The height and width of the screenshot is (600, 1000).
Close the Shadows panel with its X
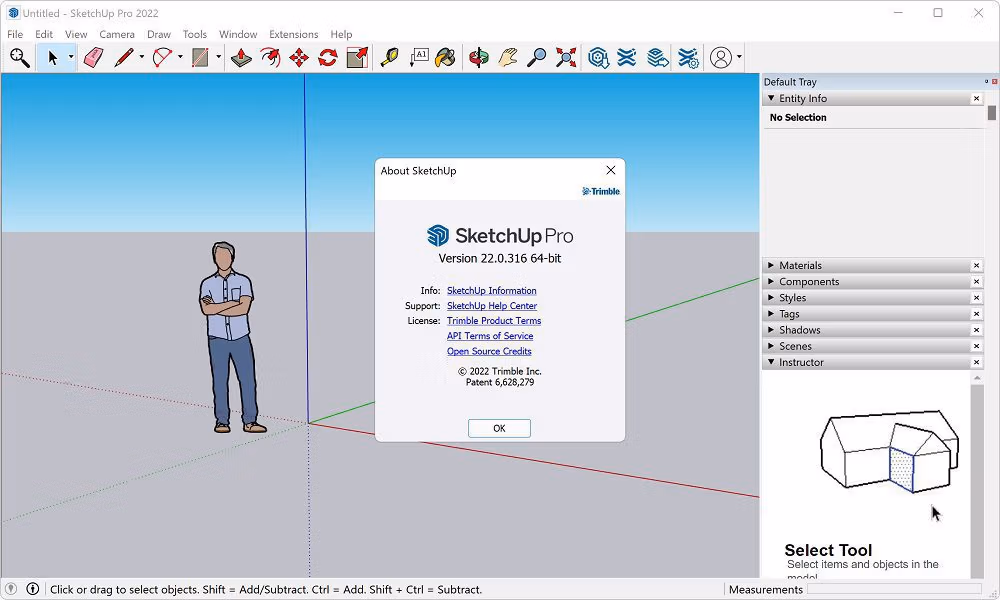click(976, 330)
